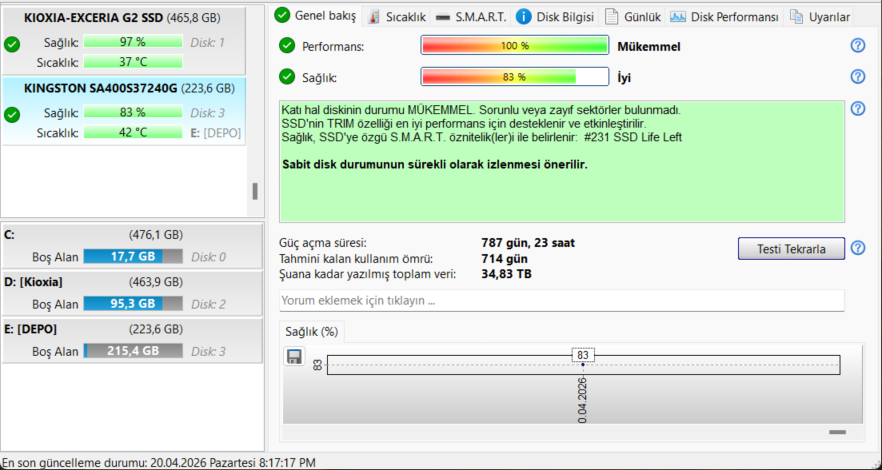Click the C: free space 17,7 GB bar

[133, 256]
